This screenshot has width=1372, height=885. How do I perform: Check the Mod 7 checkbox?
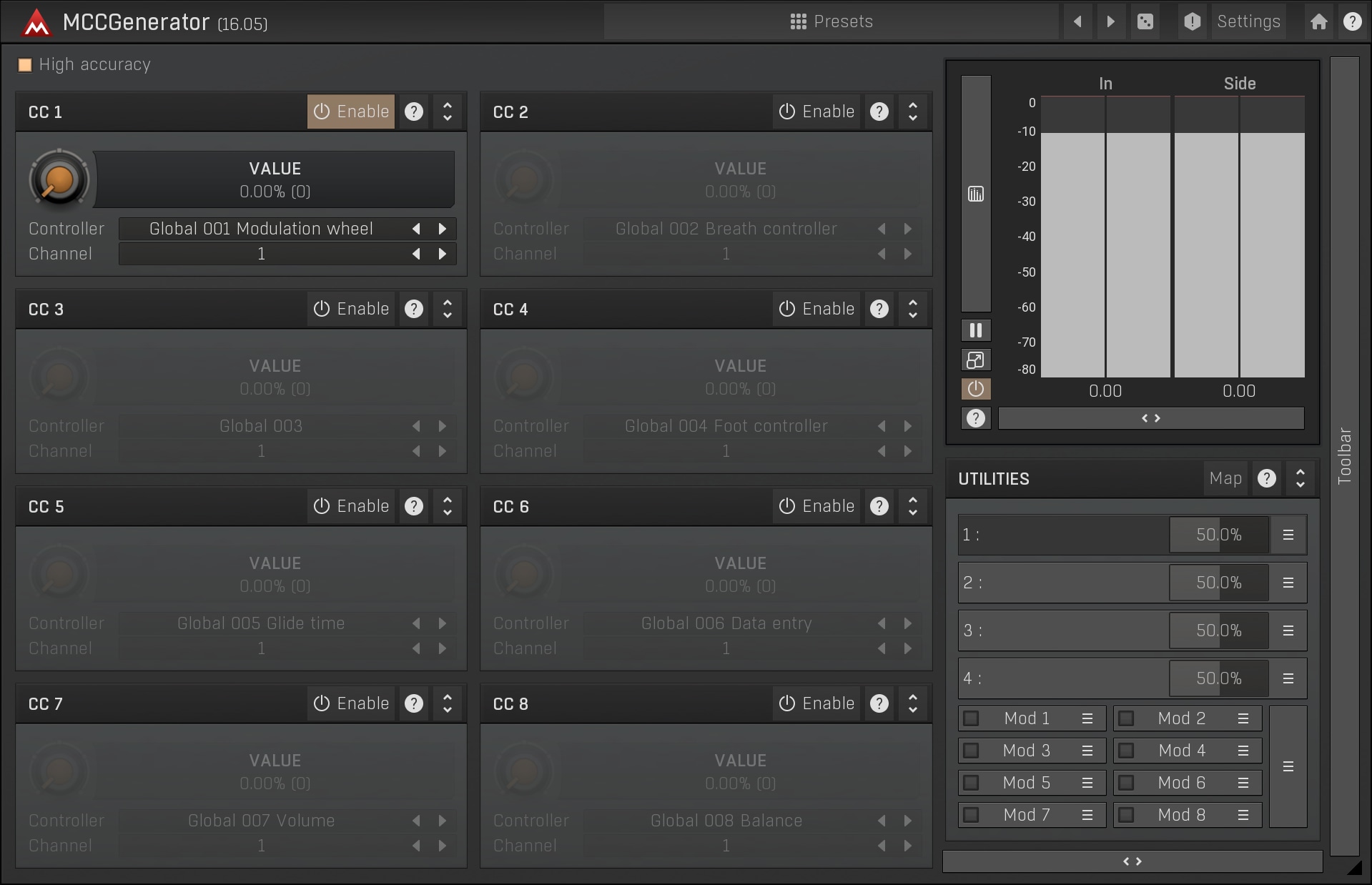click(x=971, y=815)
